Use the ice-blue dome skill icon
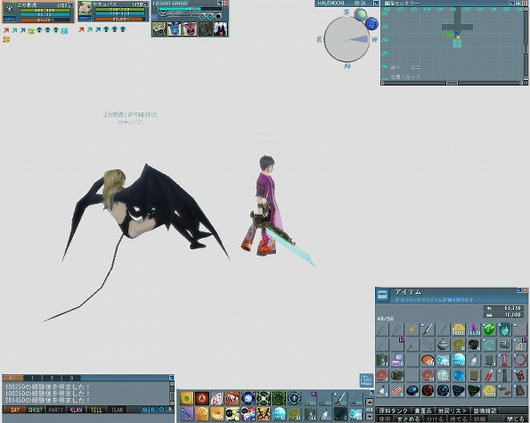Image resolution: width=530 pixels, height=423 pixels. tap(279, 414)
